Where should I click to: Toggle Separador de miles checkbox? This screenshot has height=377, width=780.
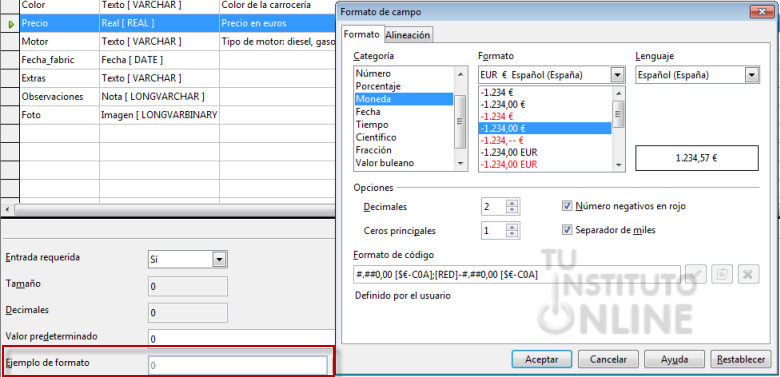point(566,230)
